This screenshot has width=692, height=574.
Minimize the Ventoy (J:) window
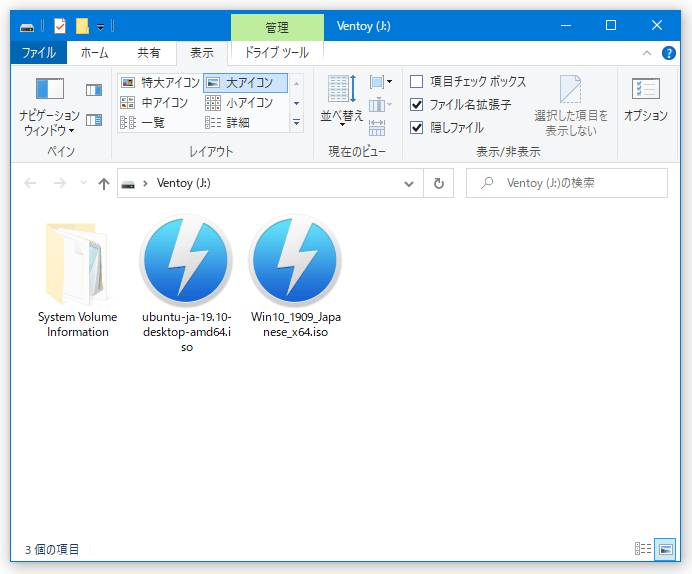pos(566,26)
